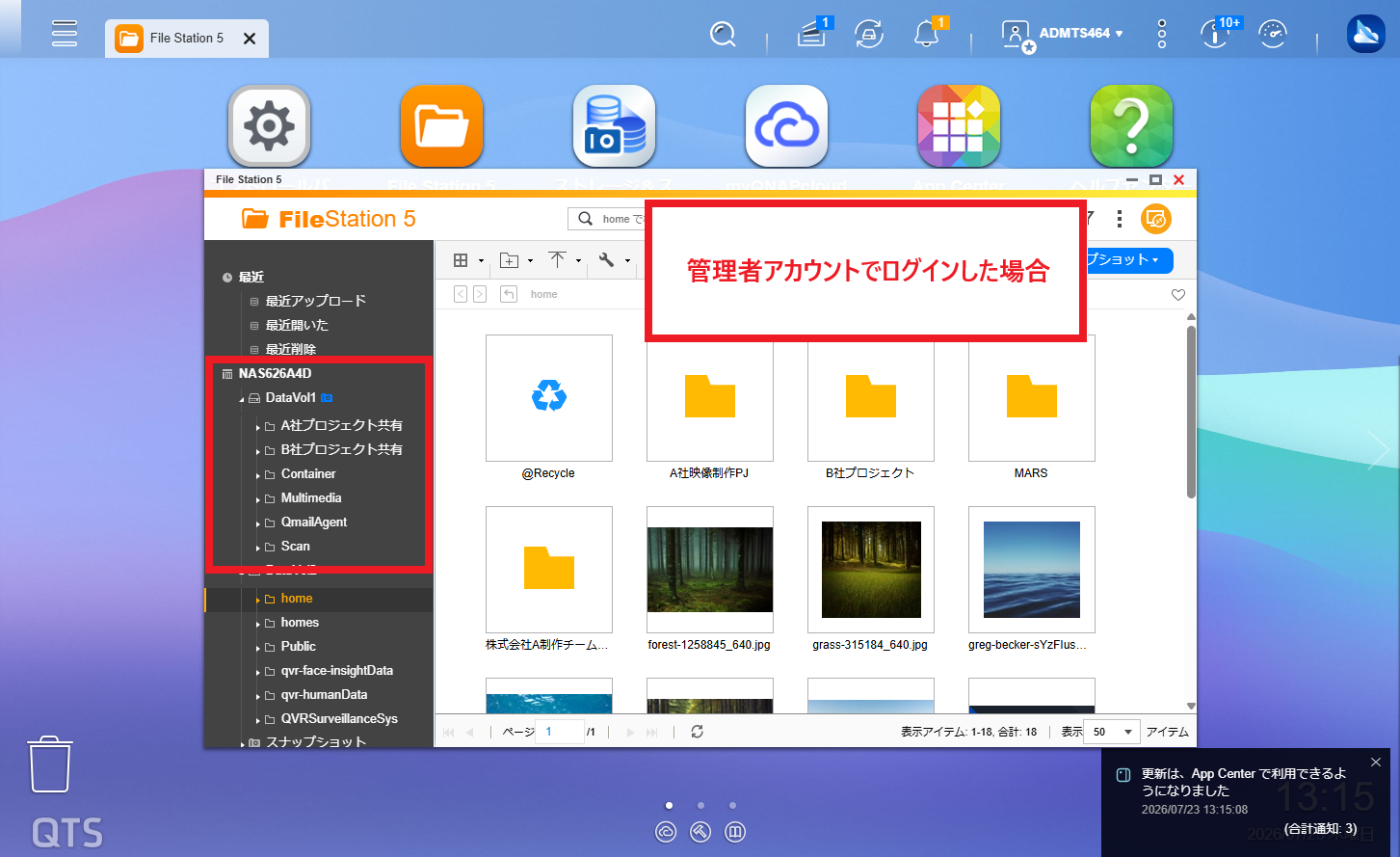
Task: Dismiss the App Center update notification
Action: (x=1375, y=763)
